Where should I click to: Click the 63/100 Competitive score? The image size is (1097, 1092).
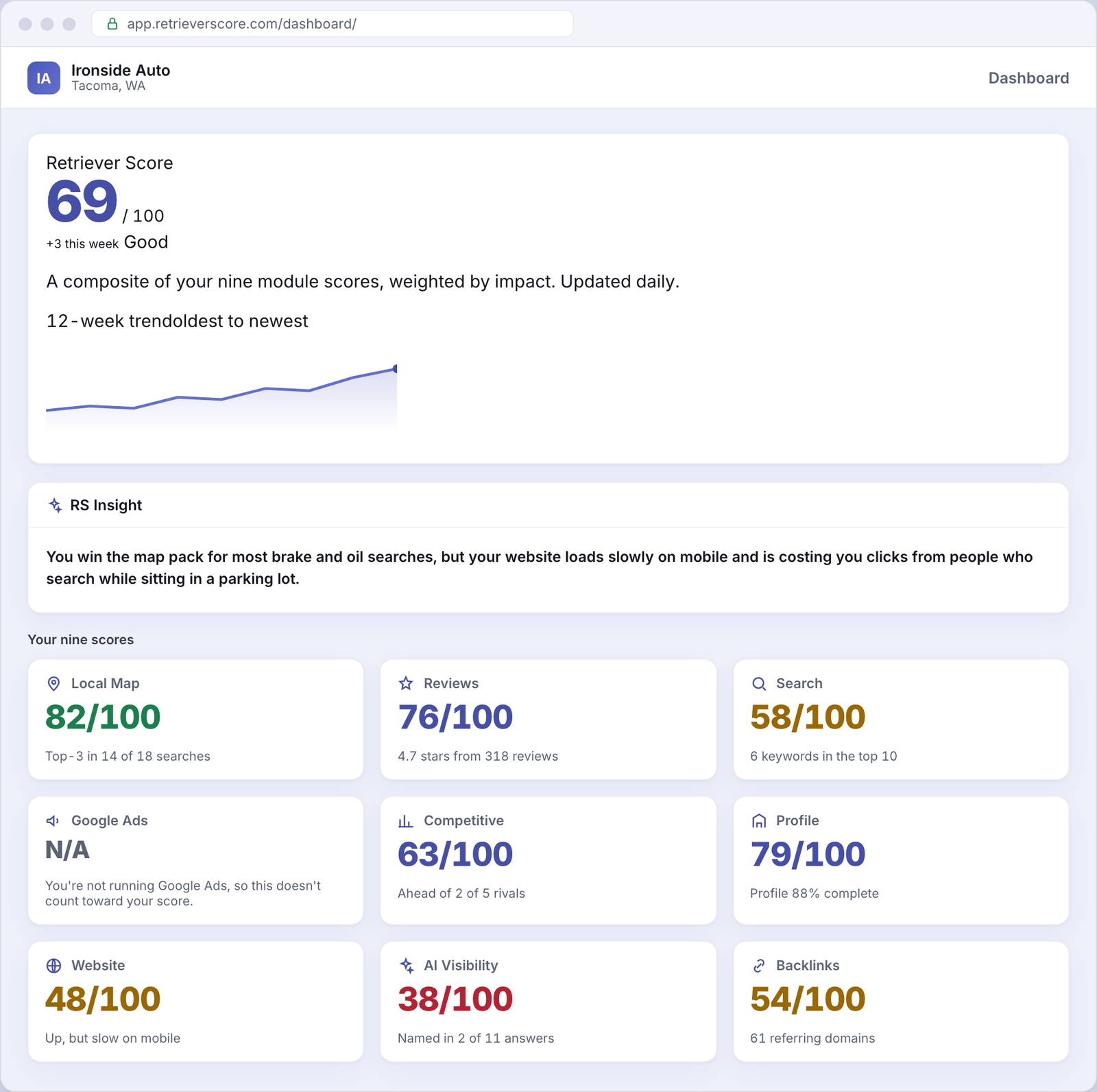point(455,855)
